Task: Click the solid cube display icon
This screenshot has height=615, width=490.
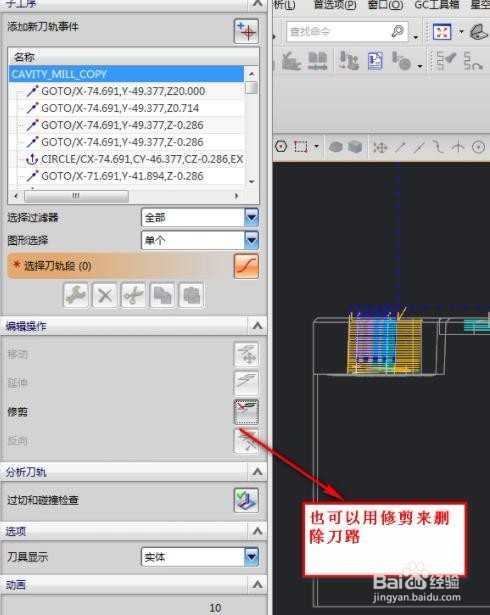Action: coord(355,147)
